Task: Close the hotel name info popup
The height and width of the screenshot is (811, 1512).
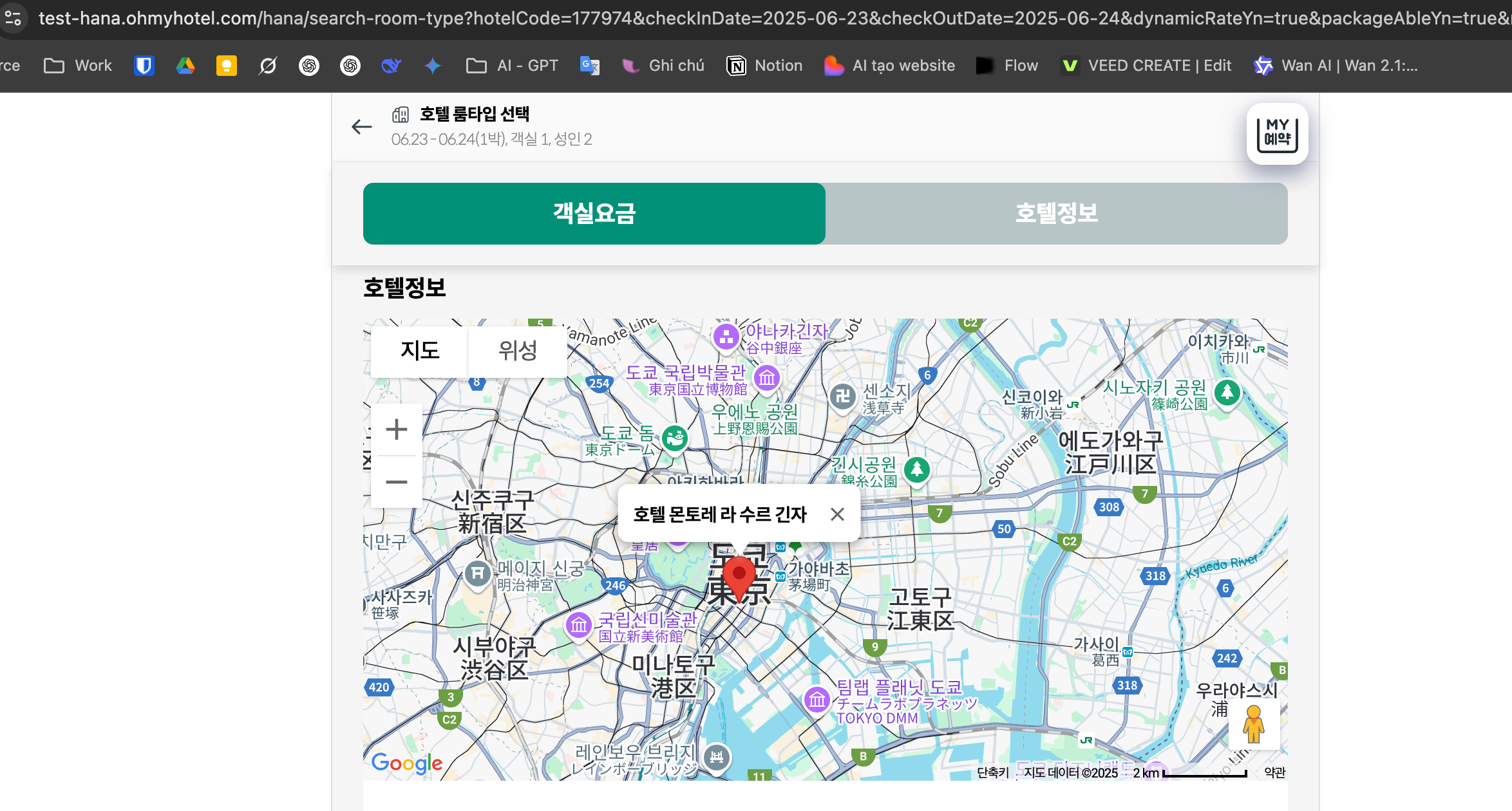Action: point(837,514)
